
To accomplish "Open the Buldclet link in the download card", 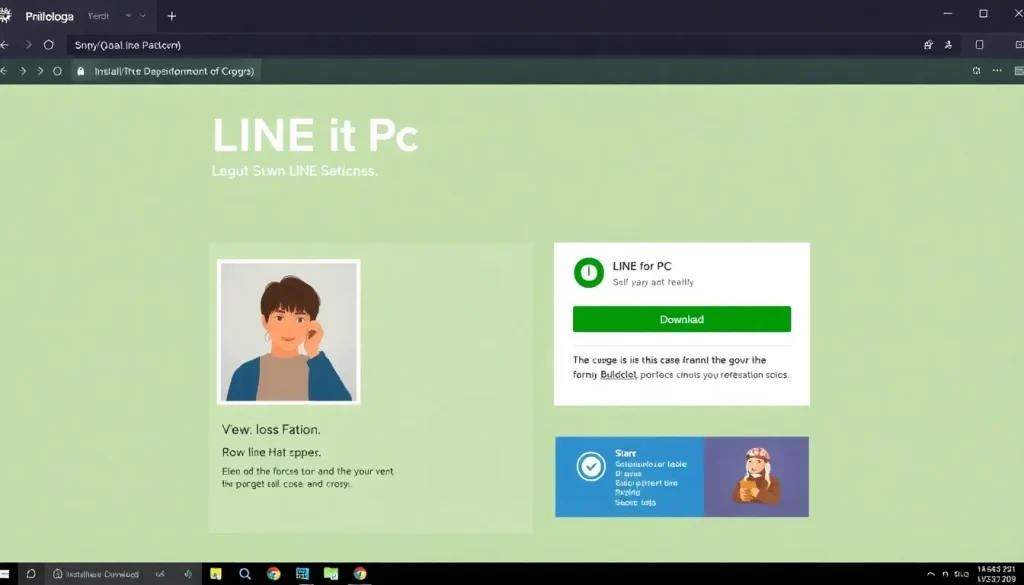I will pyautogui.click(x=618, y=375).
